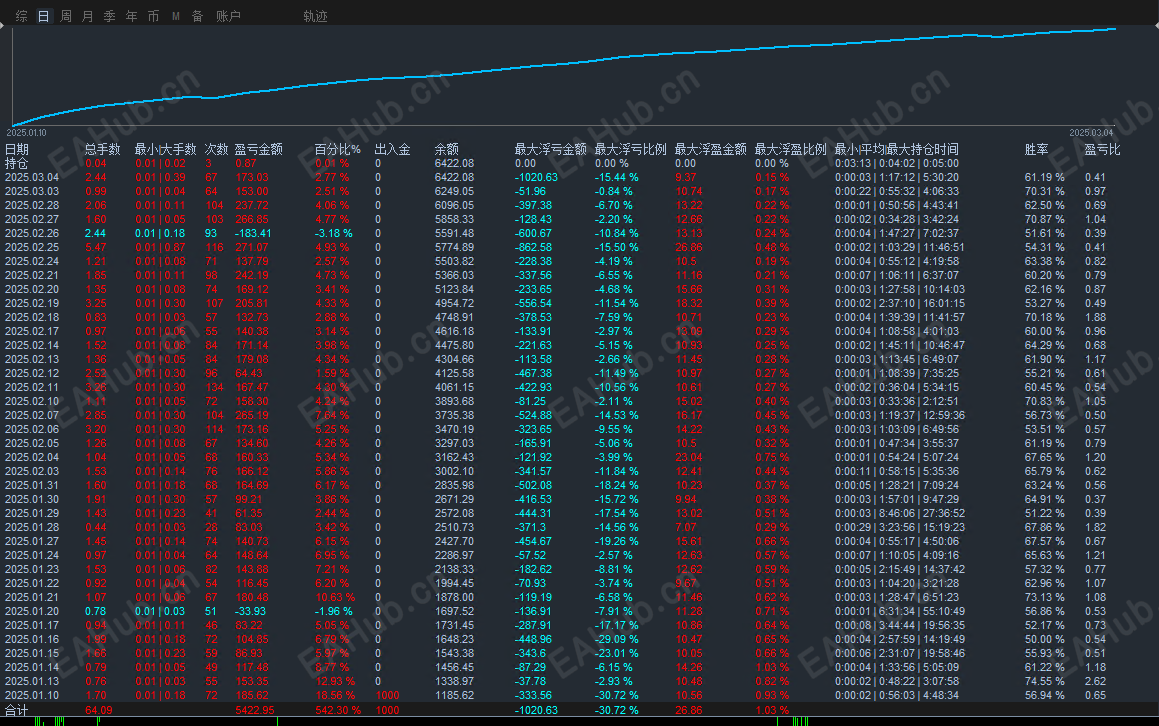Viewport: 1159px width, 726px height.
Task: Click profit ratio 1.88
Action: [x=1095, y=317]
